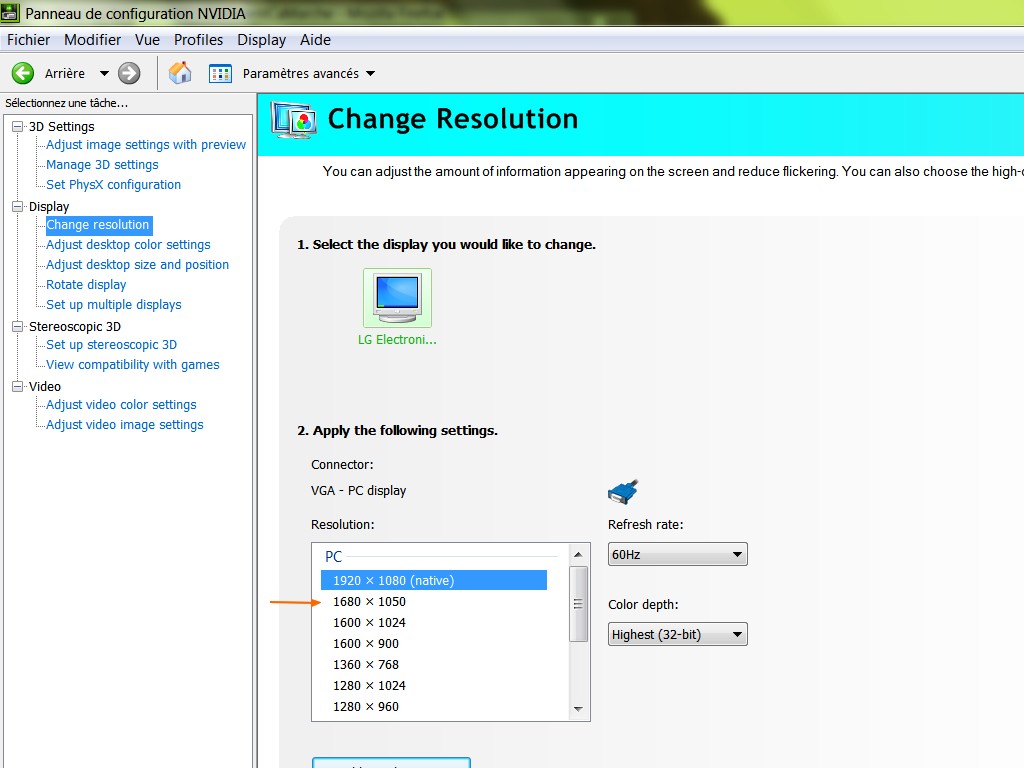Click the advanced settings grid icon
This screenshot has width=1024, height=768.
pyautogui.click(x=220, y=73)
